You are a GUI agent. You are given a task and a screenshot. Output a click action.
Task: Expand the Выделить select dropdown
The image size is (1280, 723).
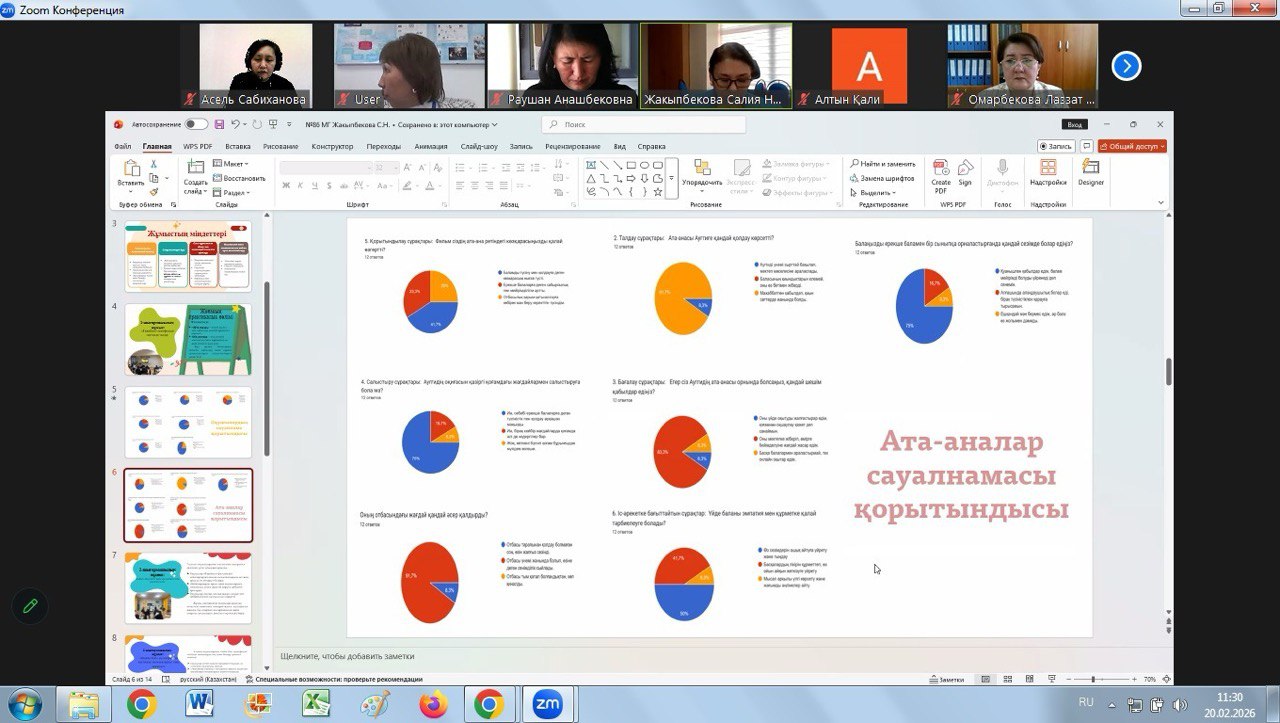pos(875,193)
